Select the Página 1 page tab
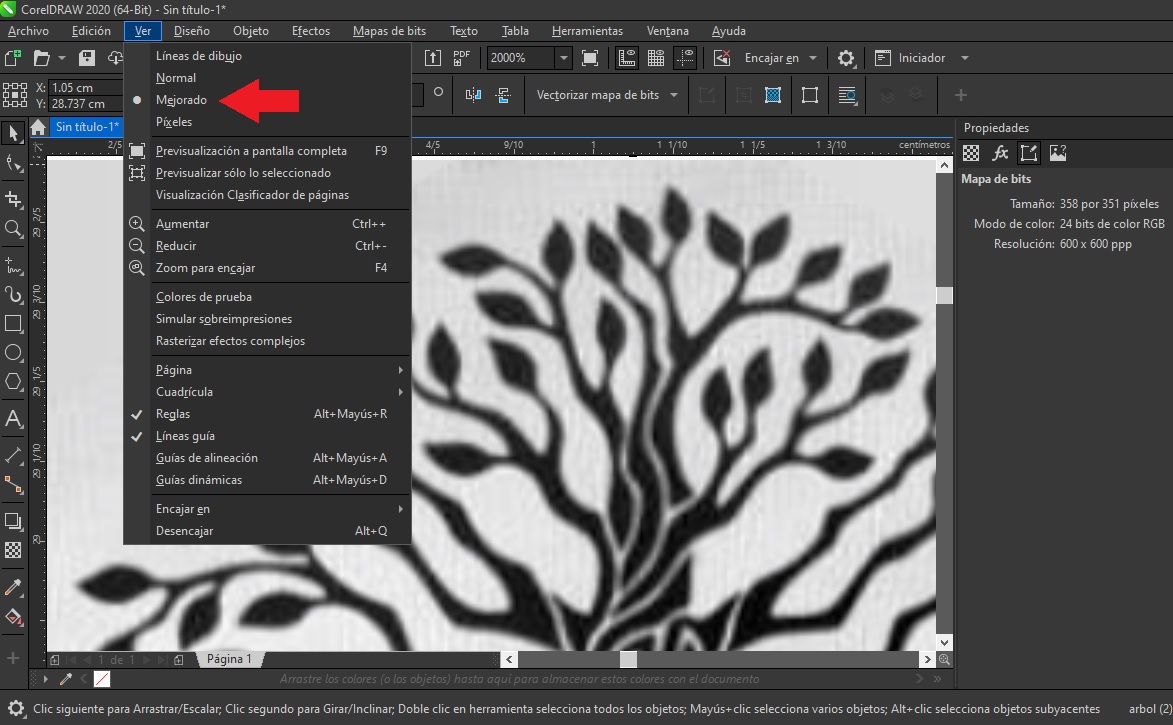Viewport: 1173px width, 725px height. pos(229,659)
